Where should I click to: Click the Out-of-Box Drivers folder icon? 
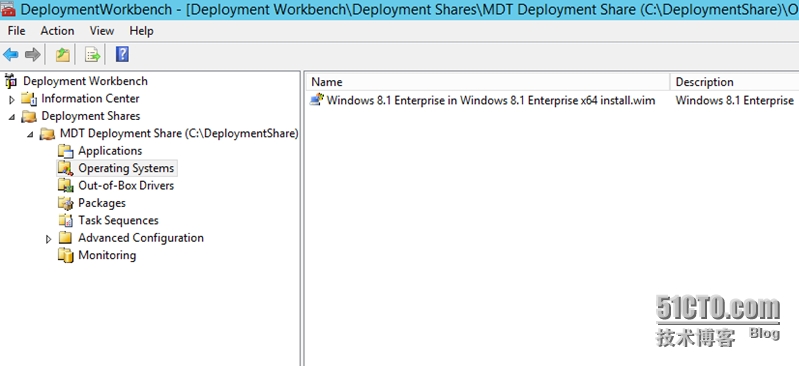click(66, 186)
